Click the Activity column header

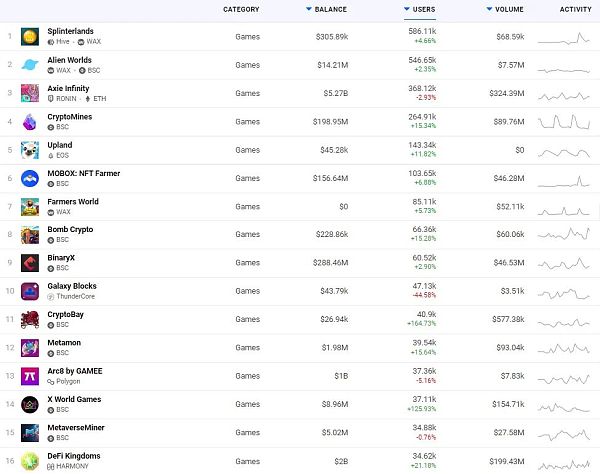click(x=575, y=10)
